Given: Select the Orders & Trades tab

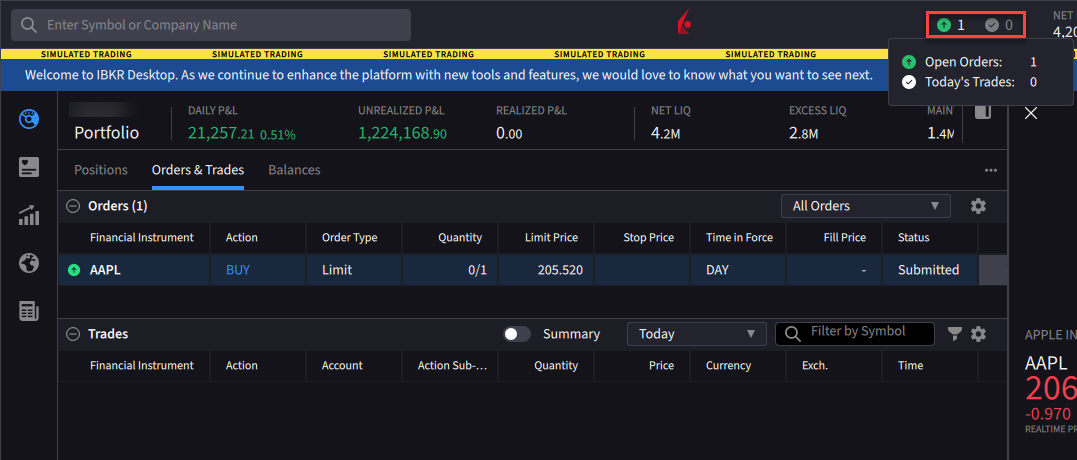Looking at the screenshot, I should [x=198, y=170].
